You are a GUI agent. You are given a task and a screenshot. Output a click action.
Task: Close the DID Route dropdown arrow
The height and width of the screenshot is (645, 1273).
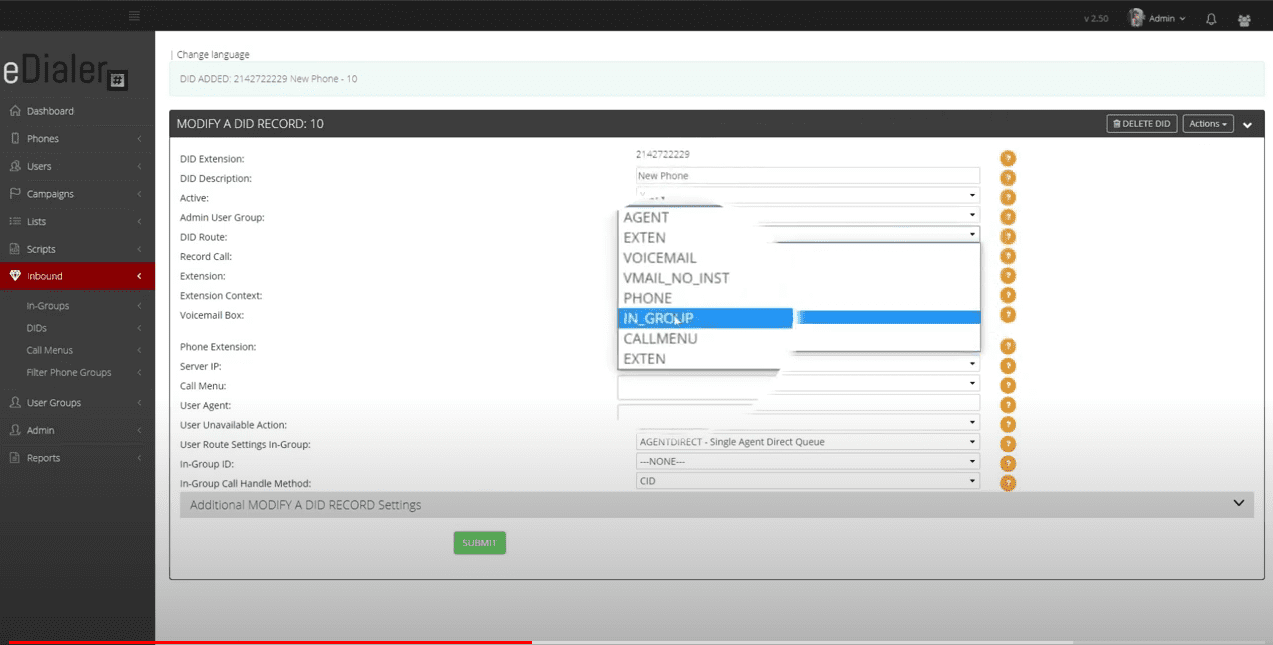[972, 235]
